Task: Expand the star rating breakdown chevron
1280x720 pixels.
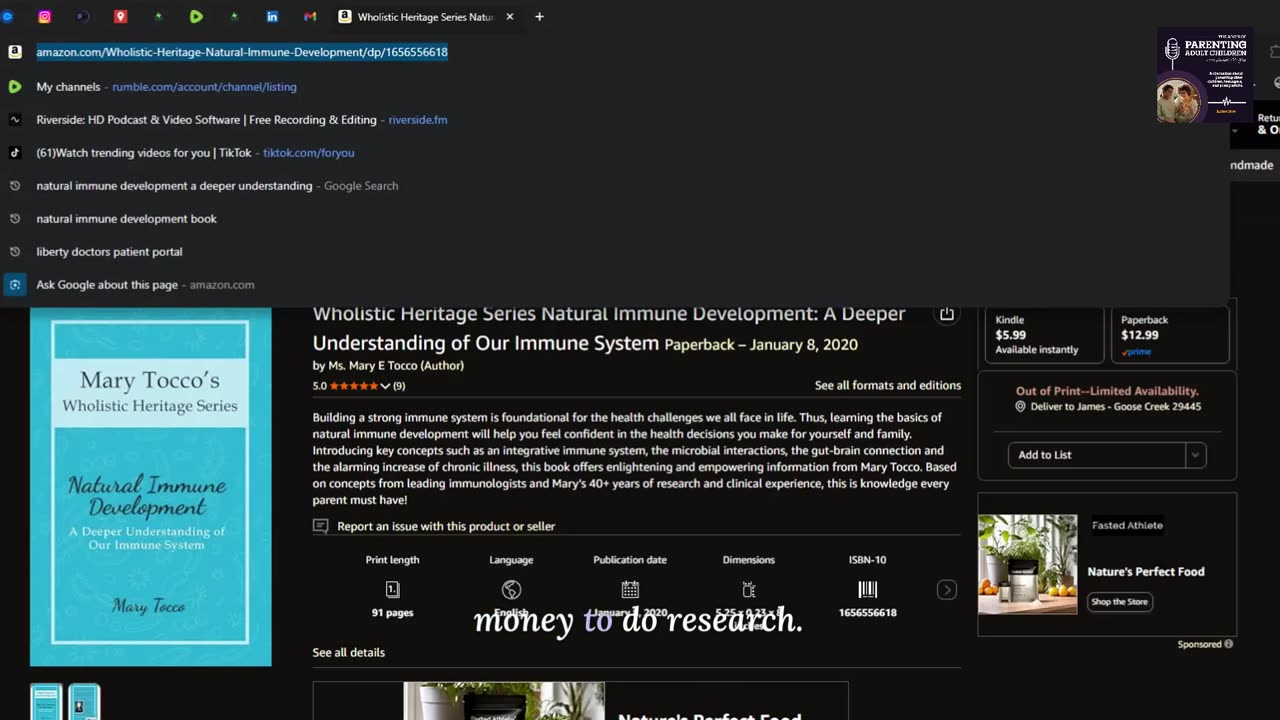Action: [385, 386]
